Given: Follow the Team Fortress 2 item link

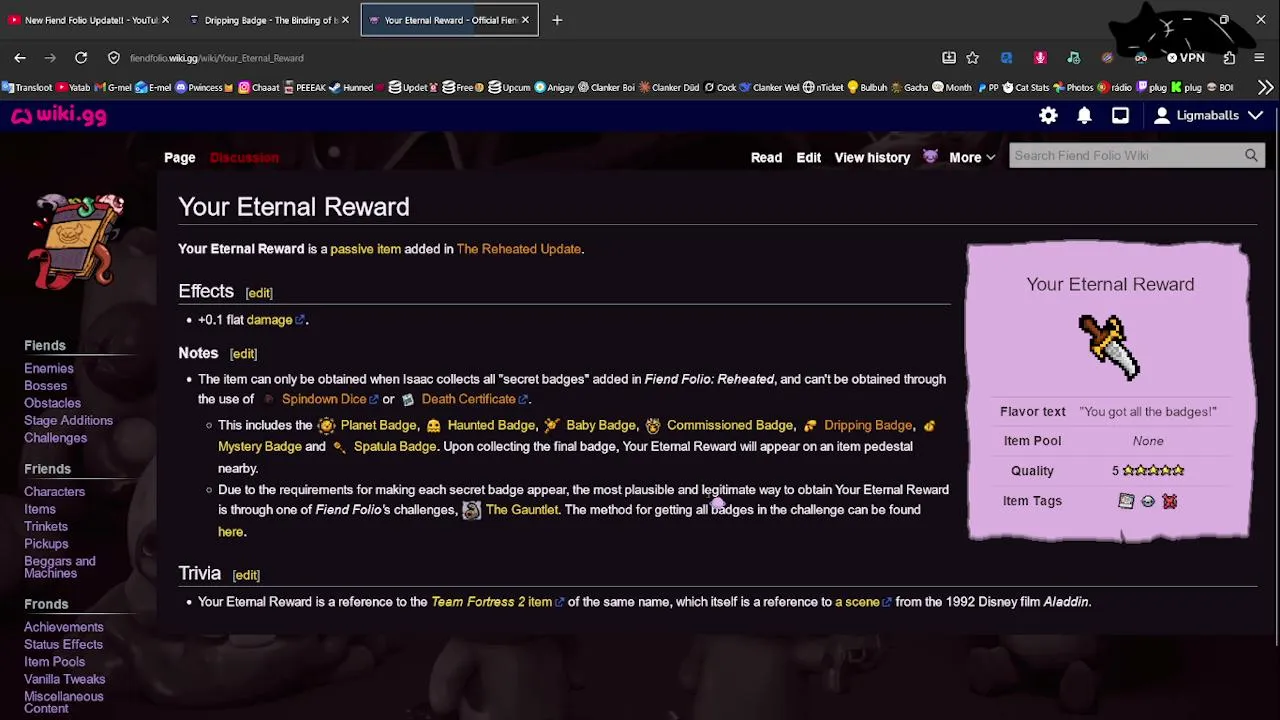Looking at the screenshot, I should (x=497, y=602).
